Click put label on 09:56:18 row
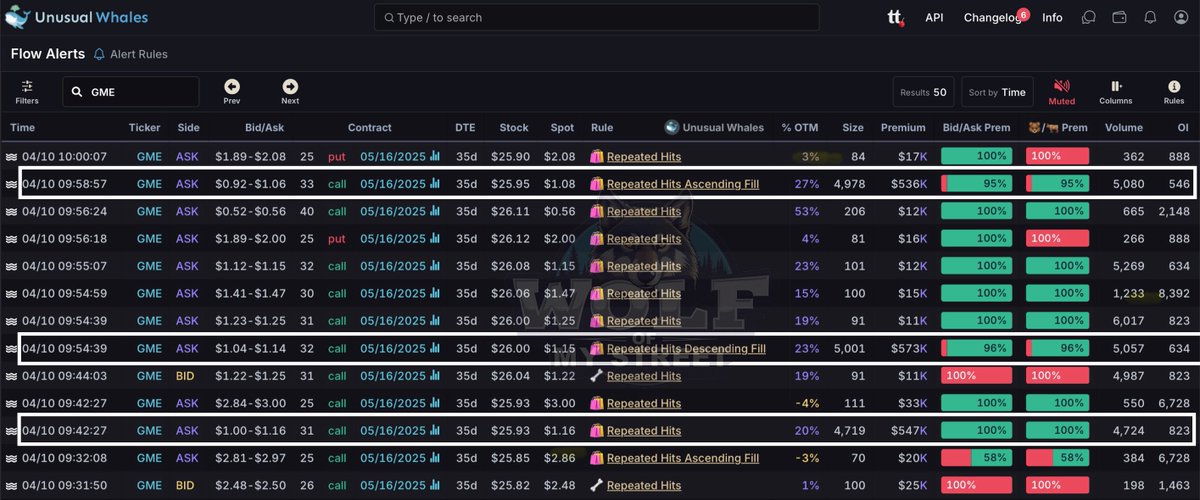Image resolution: width=1200 pixels, height=500 pixels. pyautogui.click(x=338, y=239)
